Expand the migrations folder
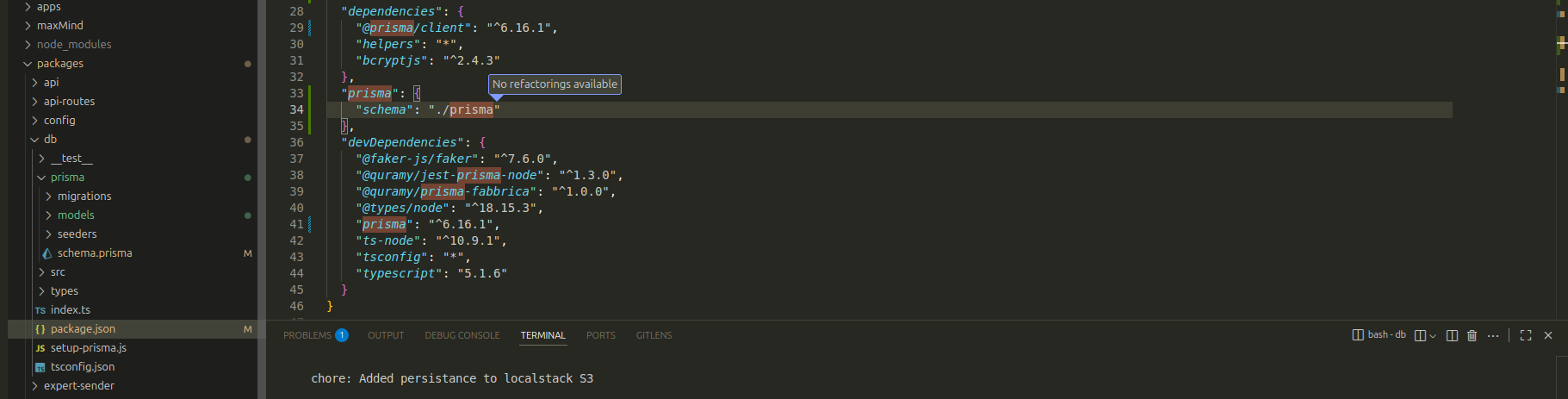1568x399 pixels. [48, 196]
